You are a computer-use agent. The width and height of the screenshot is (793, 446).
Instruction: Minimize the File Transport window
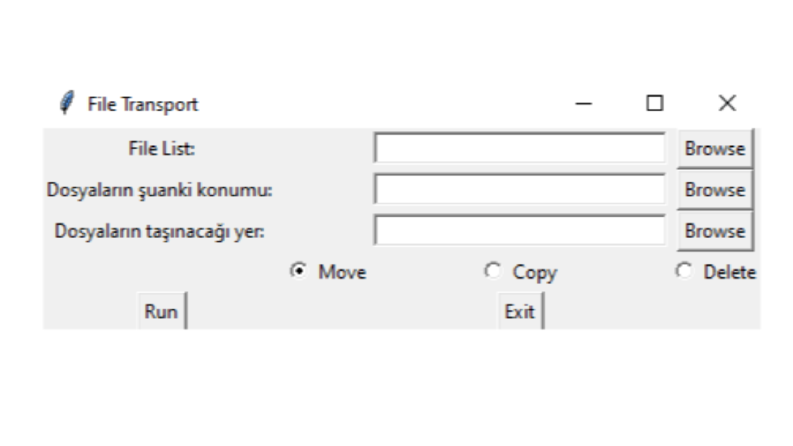pos(583,104)
